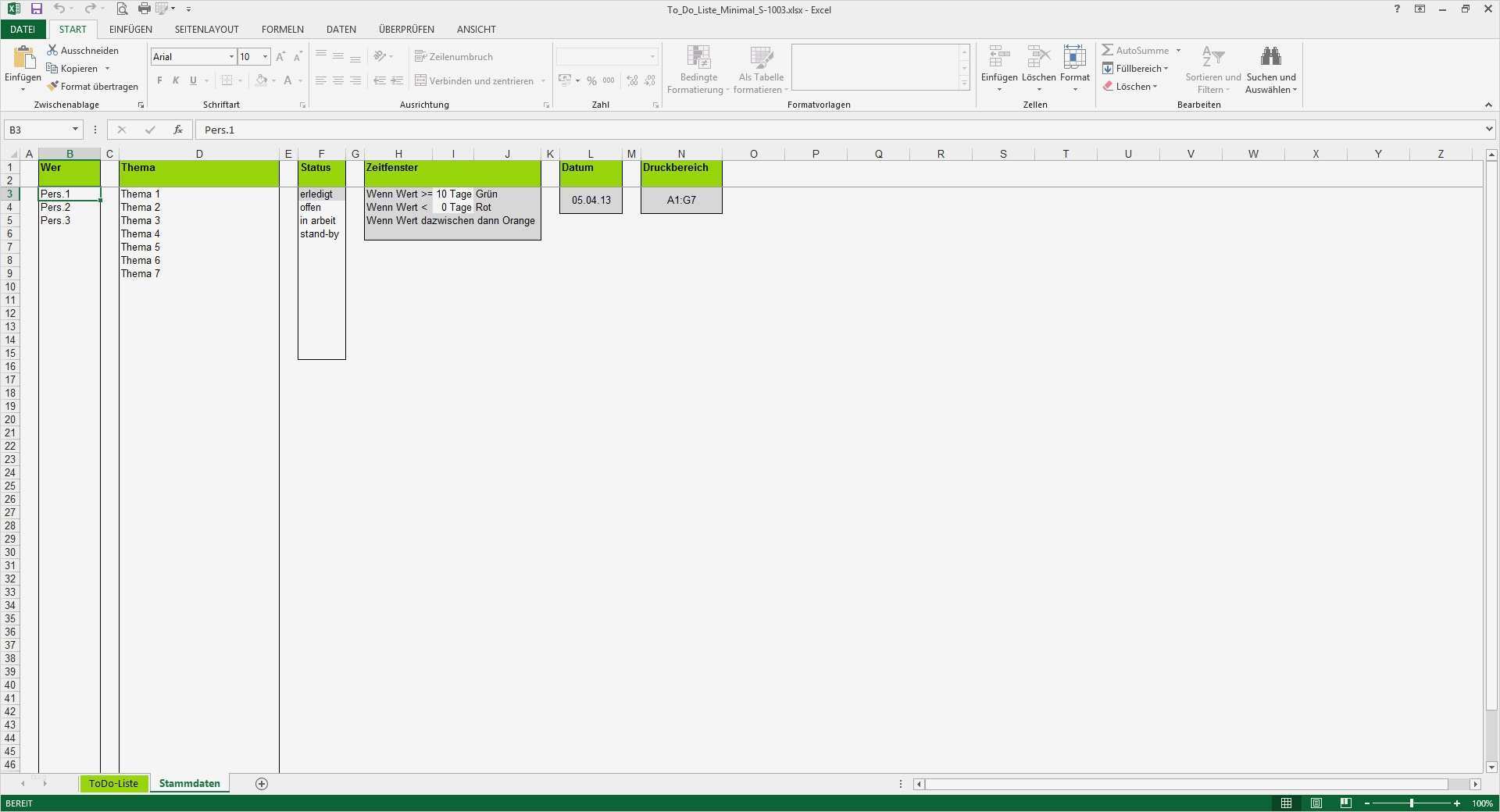Expand the fill color dropdown arrow
The width and height of the screenshot is (1500, 812).
(x=272, y=80)
